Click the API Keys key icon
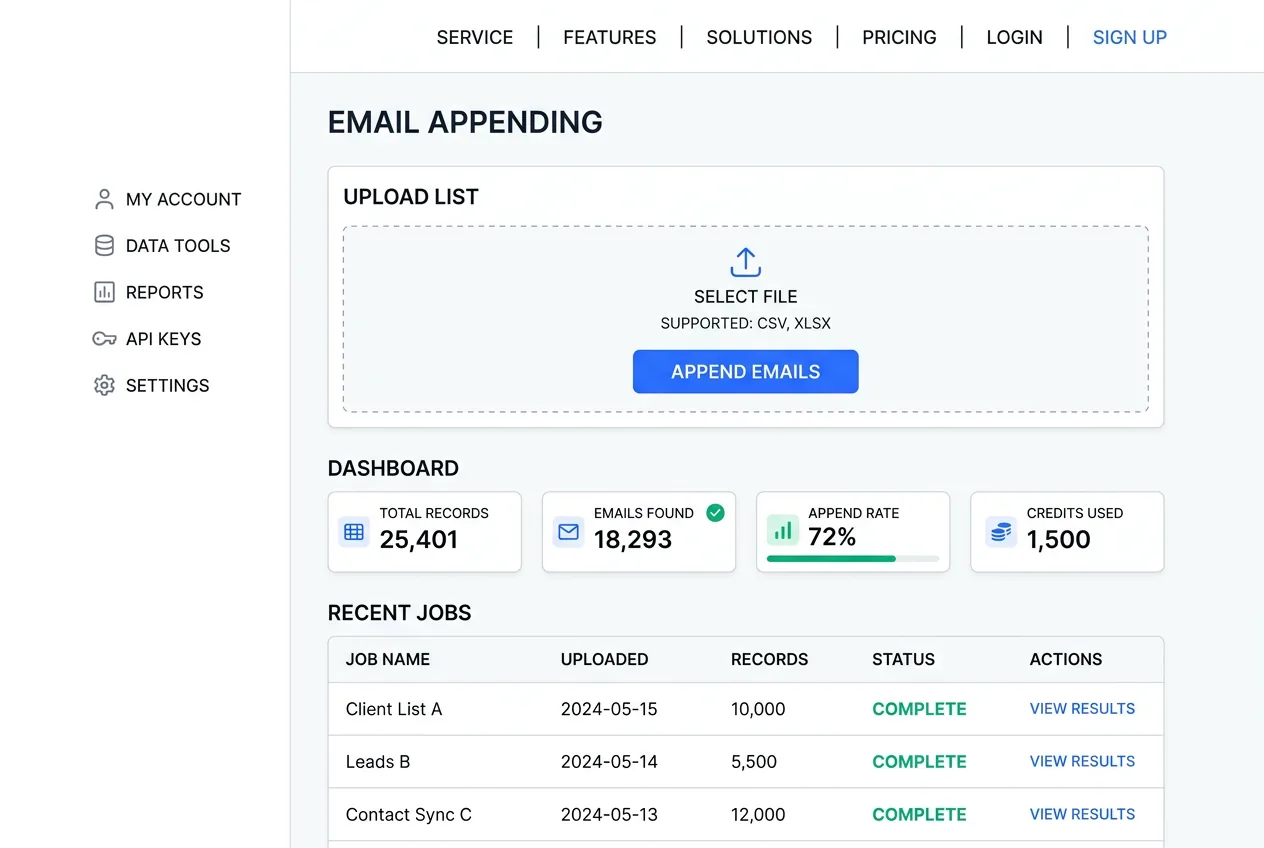1264x848 pixels. click(105, 339)
